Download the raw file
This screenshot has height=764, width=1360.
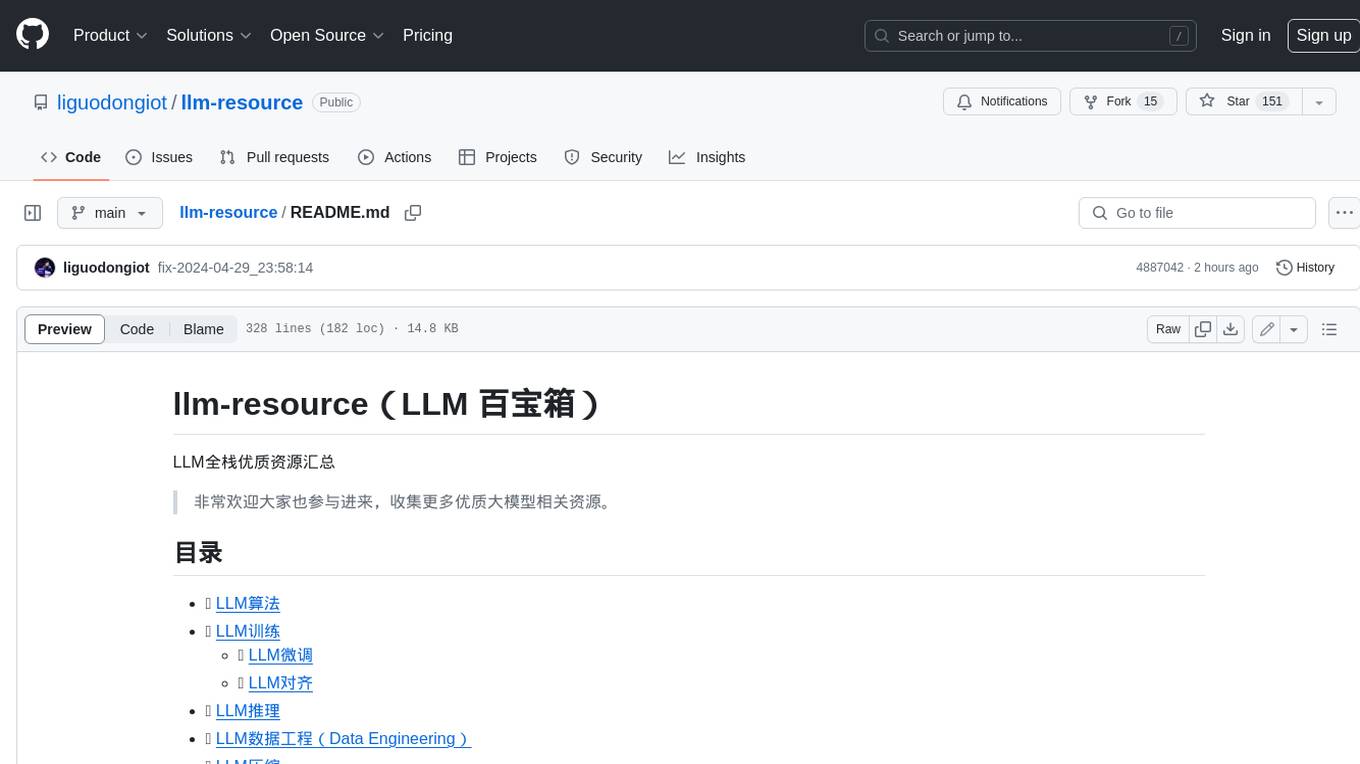pos(1231,329)
